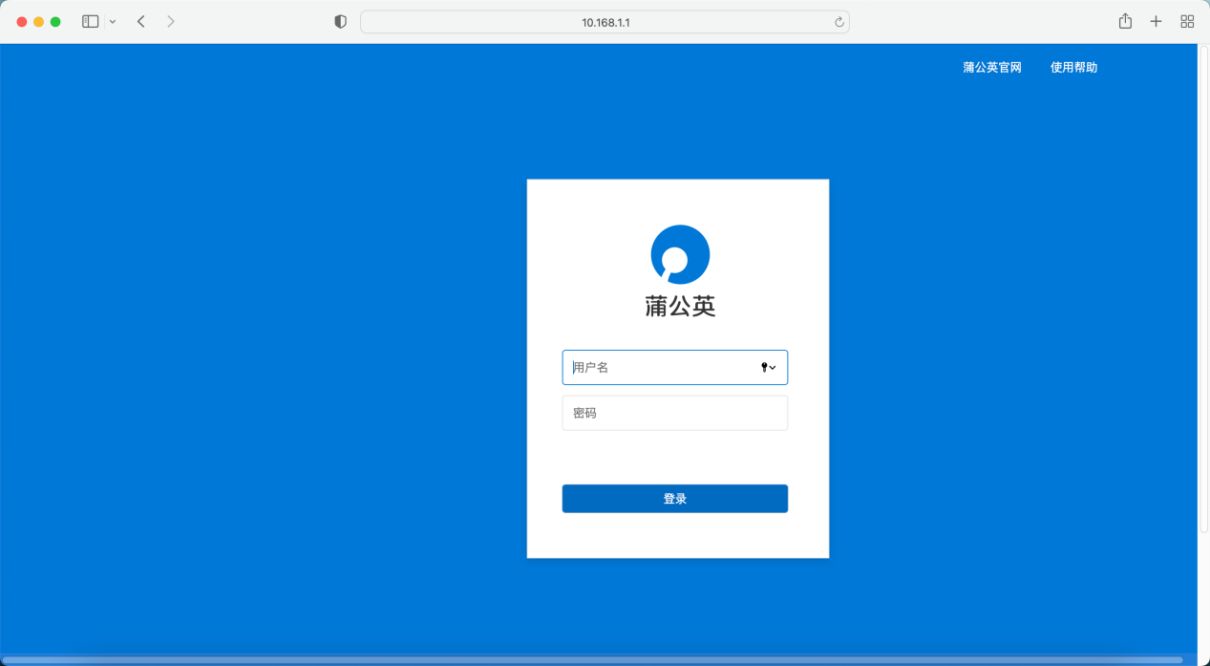Open the Share menu icon
The height and width of the screenshot is (666, 1210).
[1125, 21]
